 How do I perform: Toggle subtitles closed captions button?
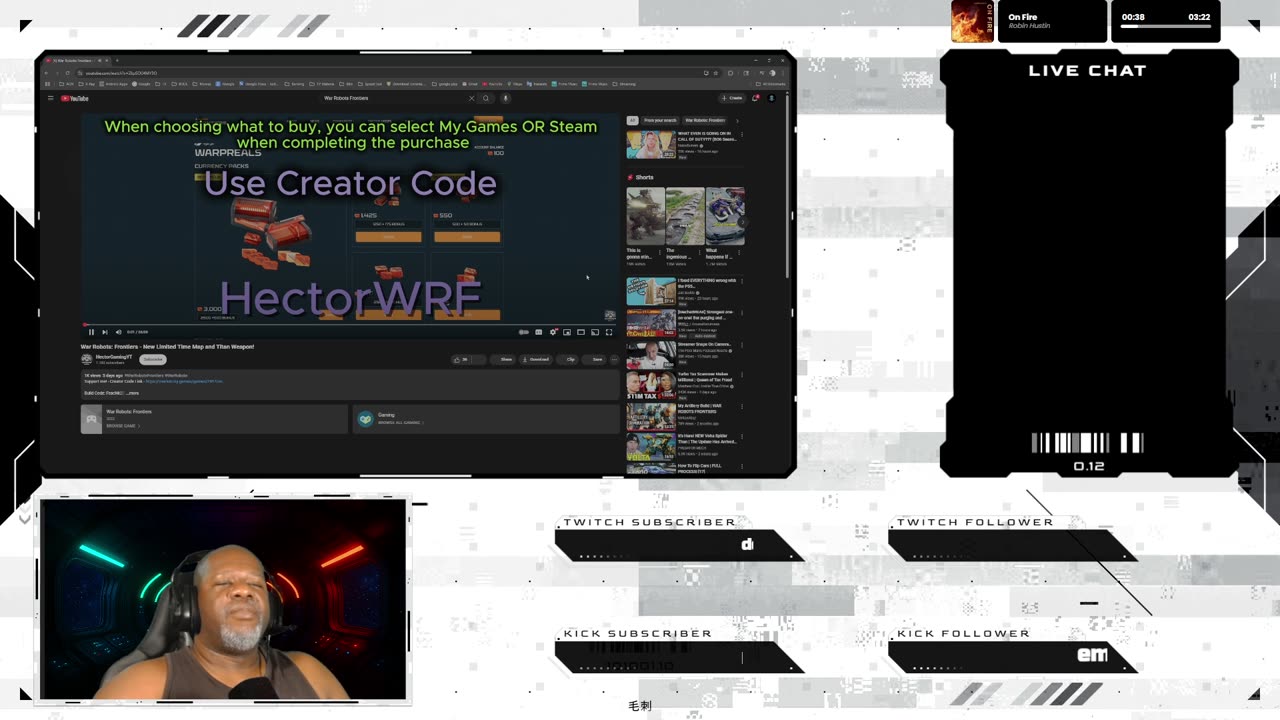click(x=539, y=331)
